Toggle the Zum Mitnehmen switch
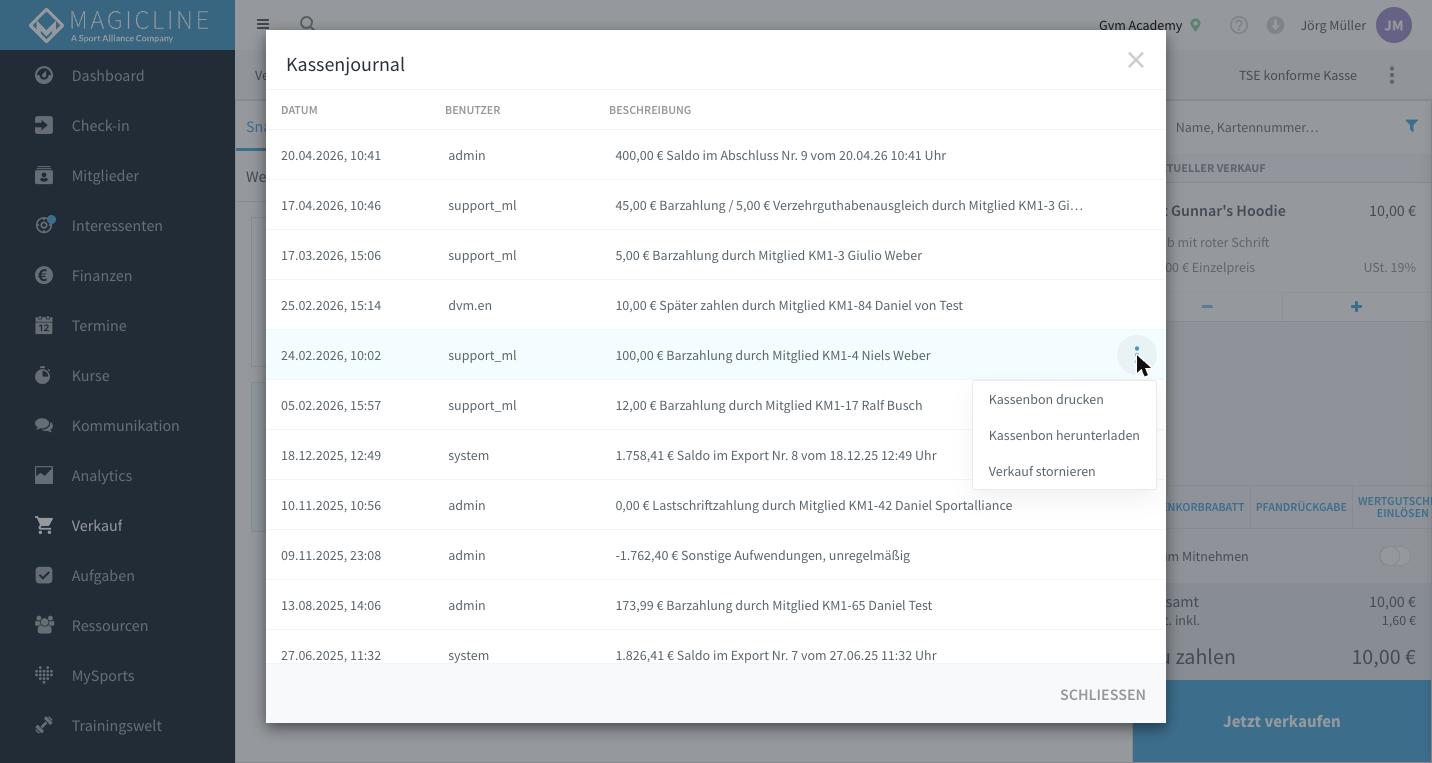Viewport: 1432px width, 763px height. [1394, 556]
